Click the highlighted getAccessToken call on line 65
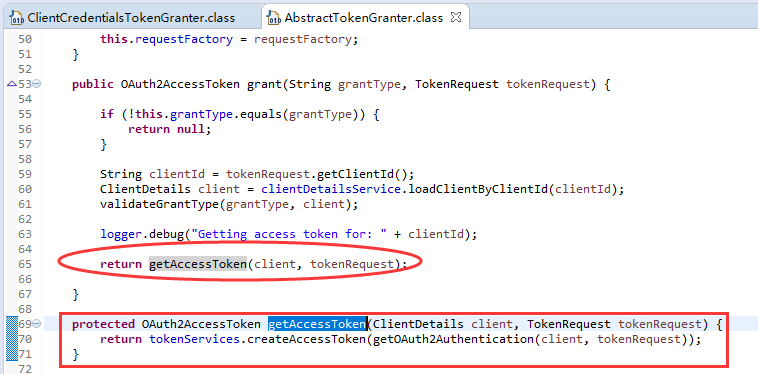Viewport: 758px width, 374px height. (x=198, y=264)
